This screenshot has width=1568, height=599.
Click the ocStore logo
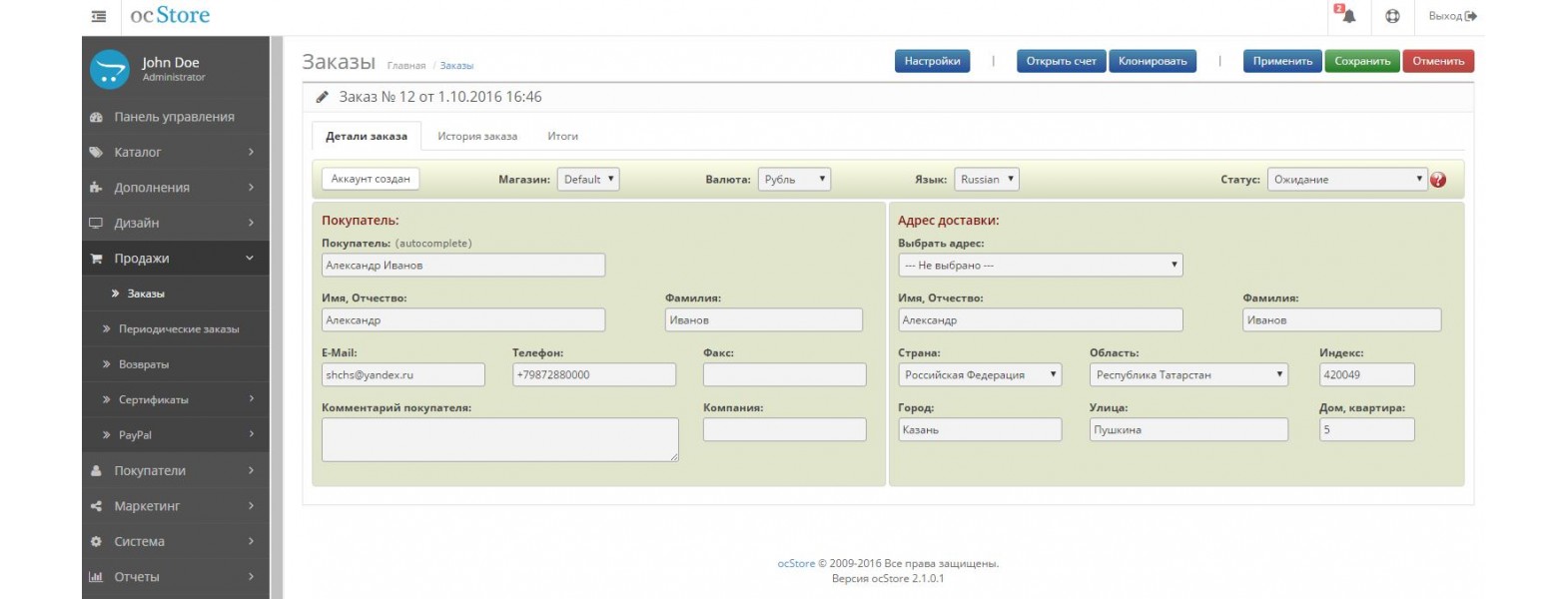pos(170,15)
